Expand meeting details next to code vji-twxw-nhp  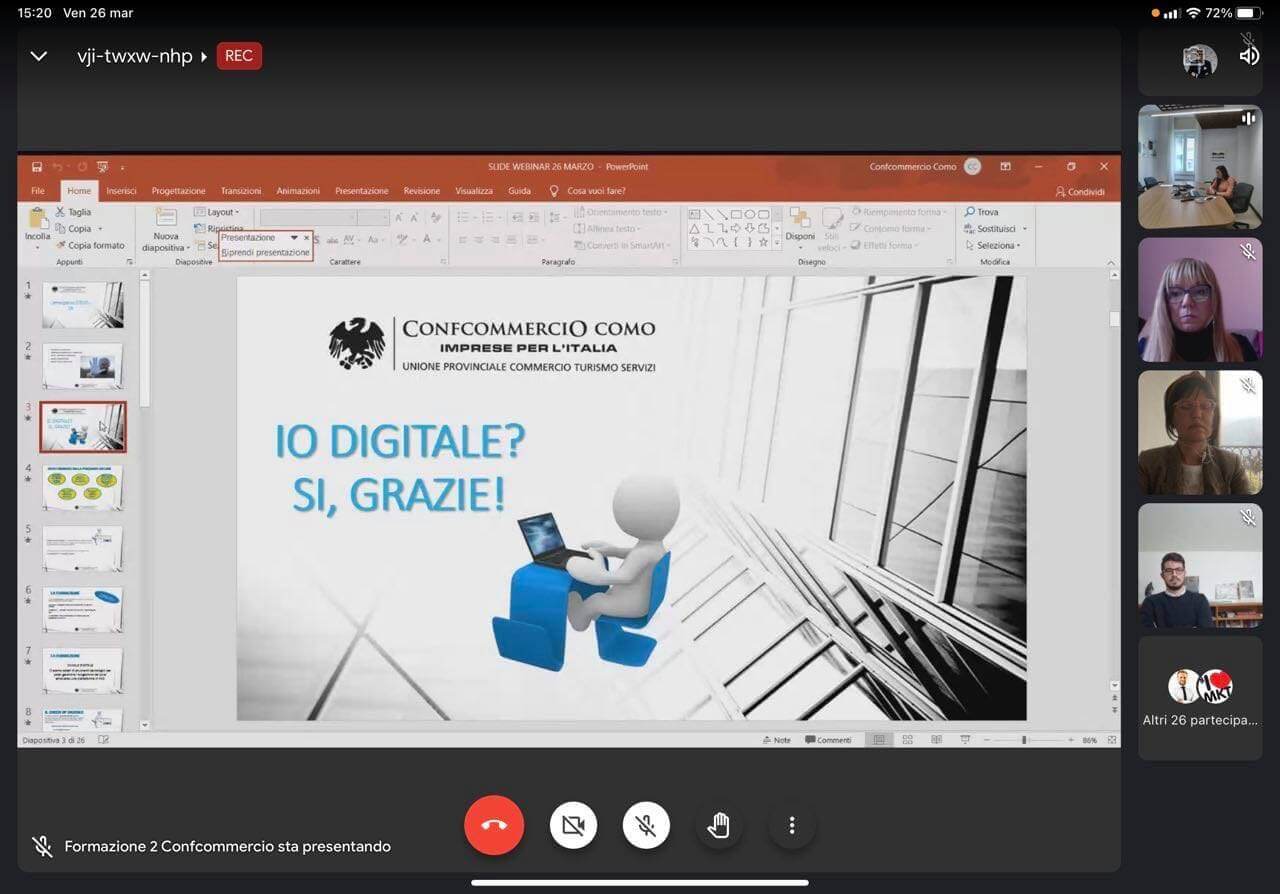[x=204, y=57]
